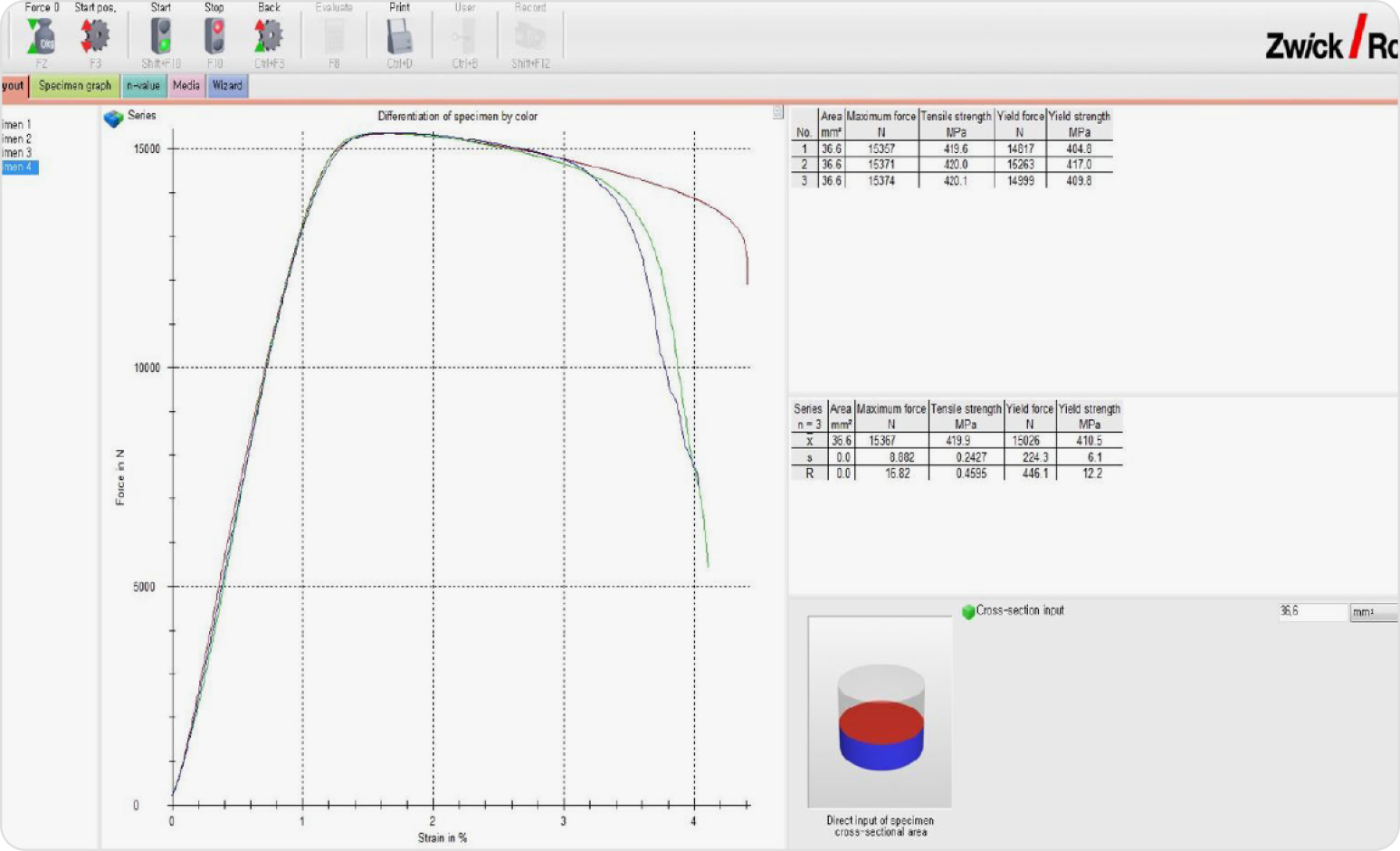Click the Evaluate icon
The height and width of the screenshot is (851, 1400).
coord(334,37)
